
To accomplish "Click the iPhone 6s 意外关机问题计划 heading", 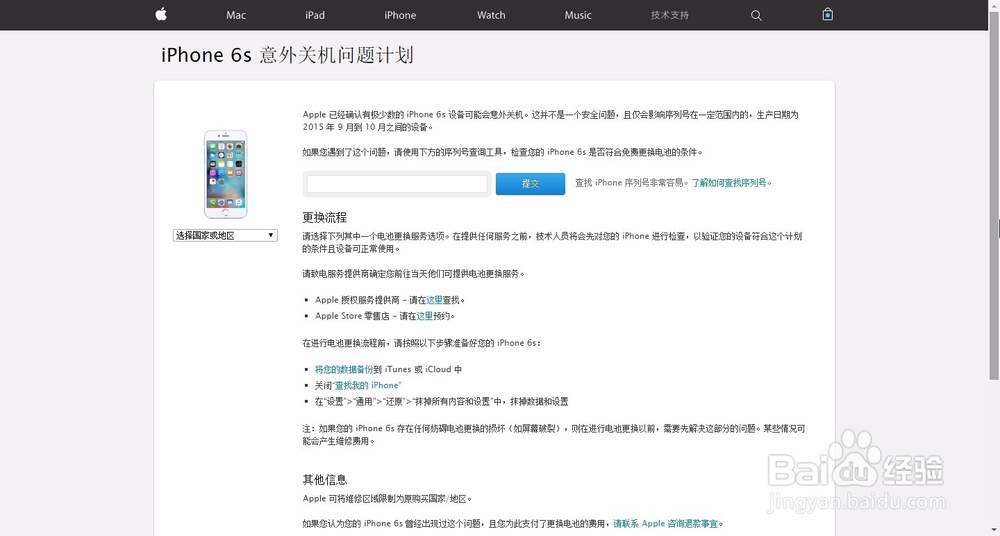I will [288, 55].
